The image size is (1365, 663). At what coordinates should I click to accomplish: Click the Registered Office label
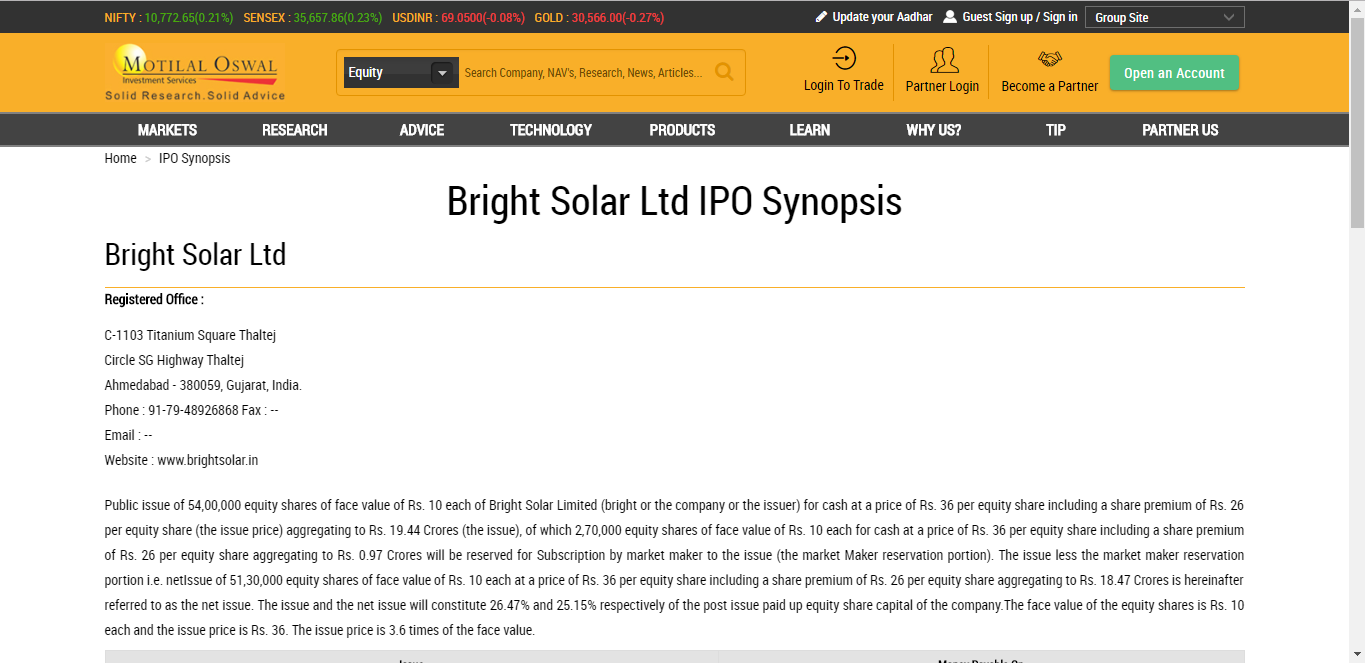154,299
